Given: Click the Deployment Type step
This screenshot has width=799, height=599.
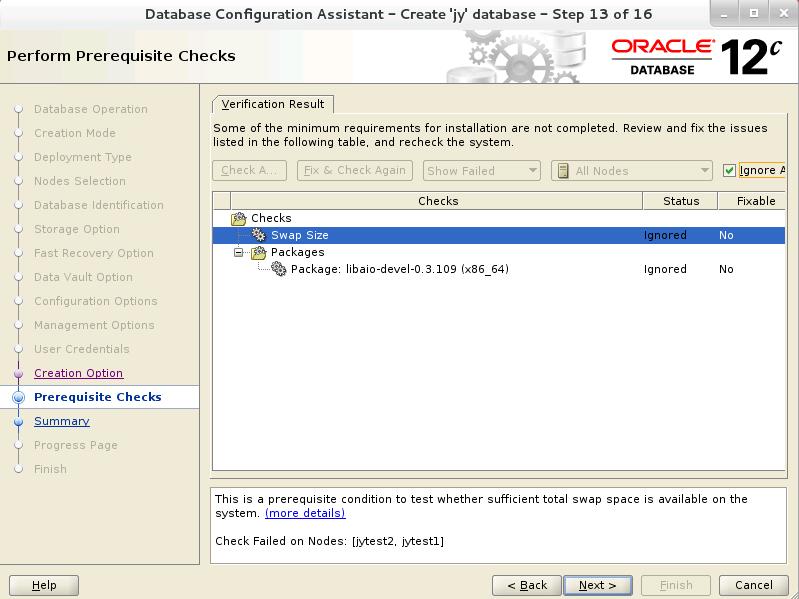Looking at the screenshot, I should (x=83, y=157).
